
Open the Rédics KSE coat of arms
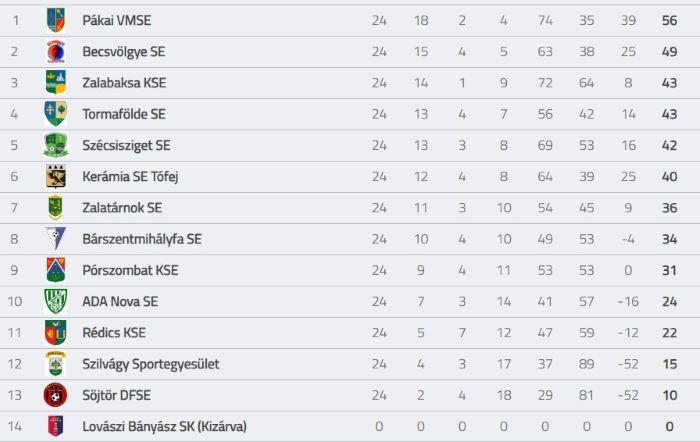pyautogui.click(x=56, y=332)
